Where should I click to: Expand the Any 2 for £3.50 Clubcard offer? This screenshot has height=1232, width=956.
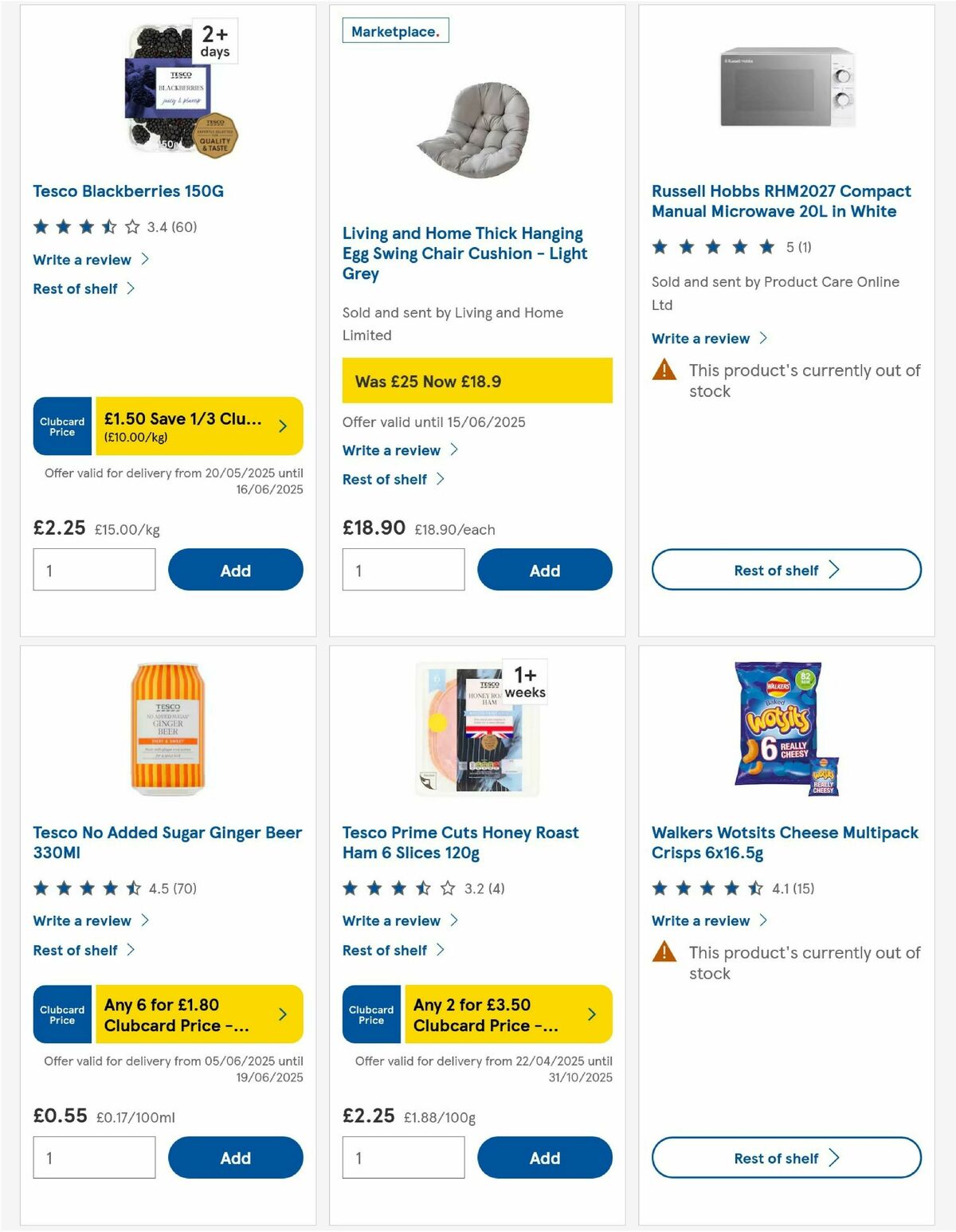(506, 1014)
